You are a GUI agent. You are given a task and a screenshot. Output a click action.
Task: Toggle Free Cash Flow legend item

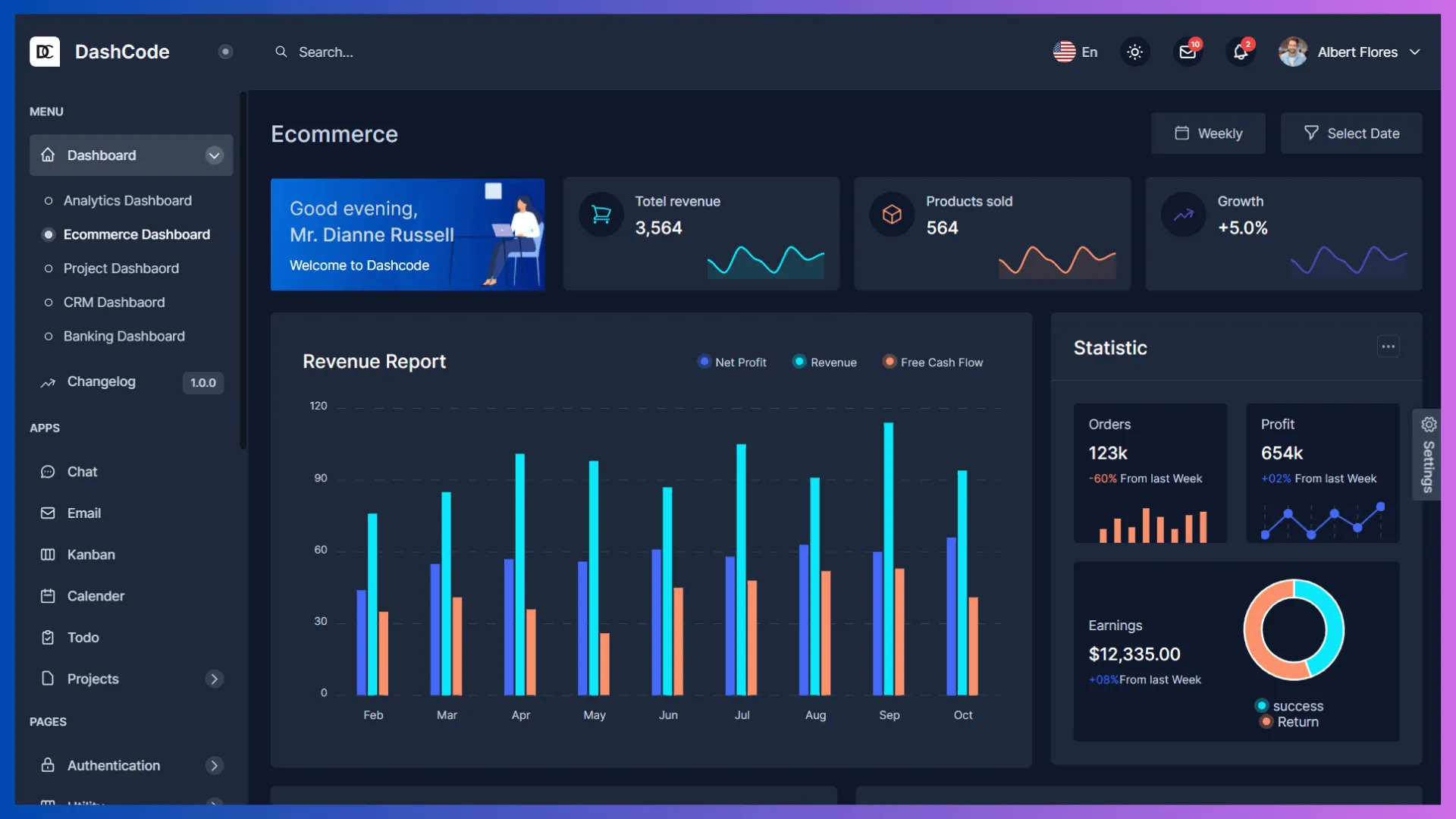(x=933, y=362)
